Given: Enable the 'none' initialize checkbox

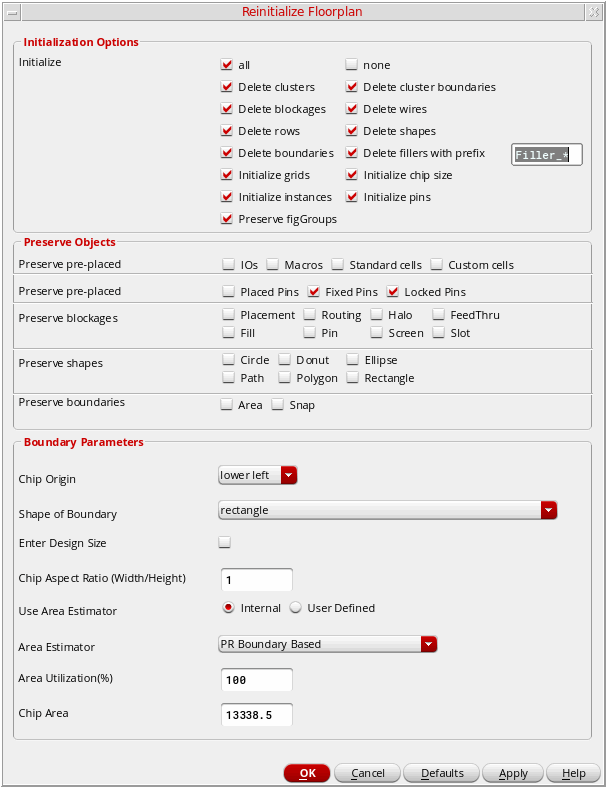Looking at the screenshot, I should pyautogui.click(x=351, y=65).
